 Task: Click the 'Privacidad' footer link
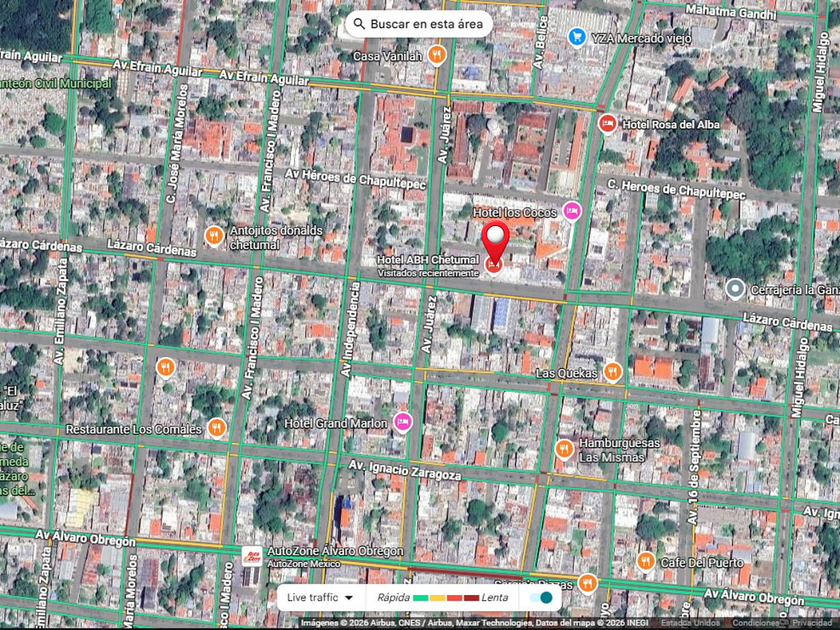coord(812,623)
